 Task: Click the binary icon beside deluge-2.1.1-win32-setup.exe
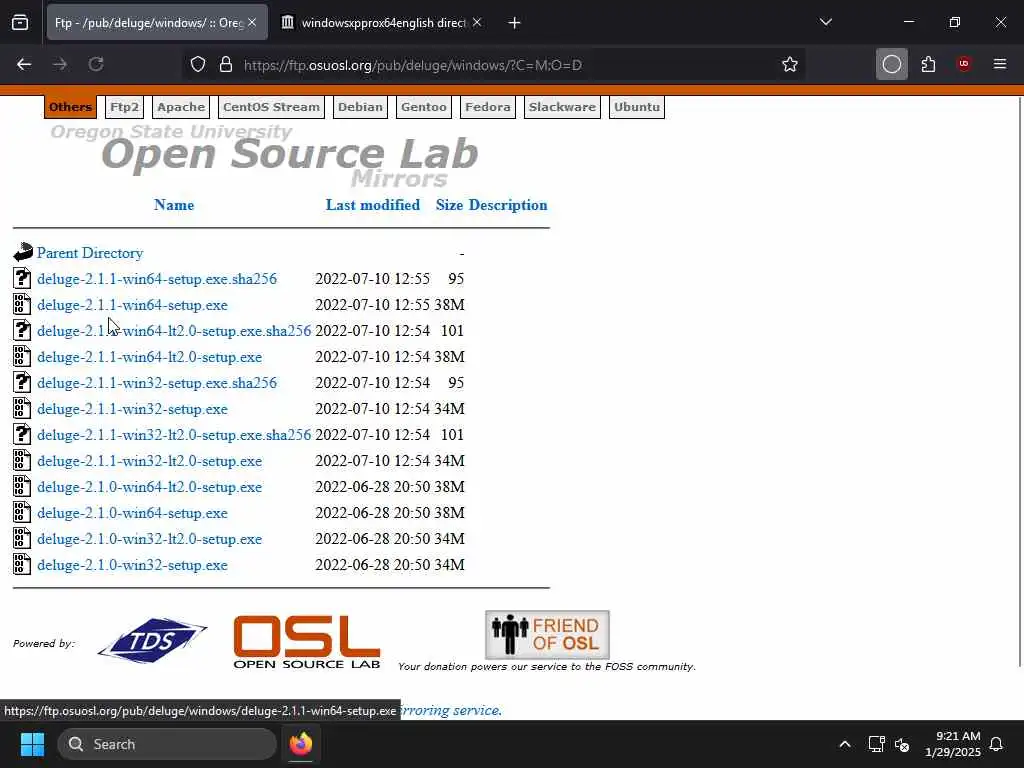pos(22,408)
